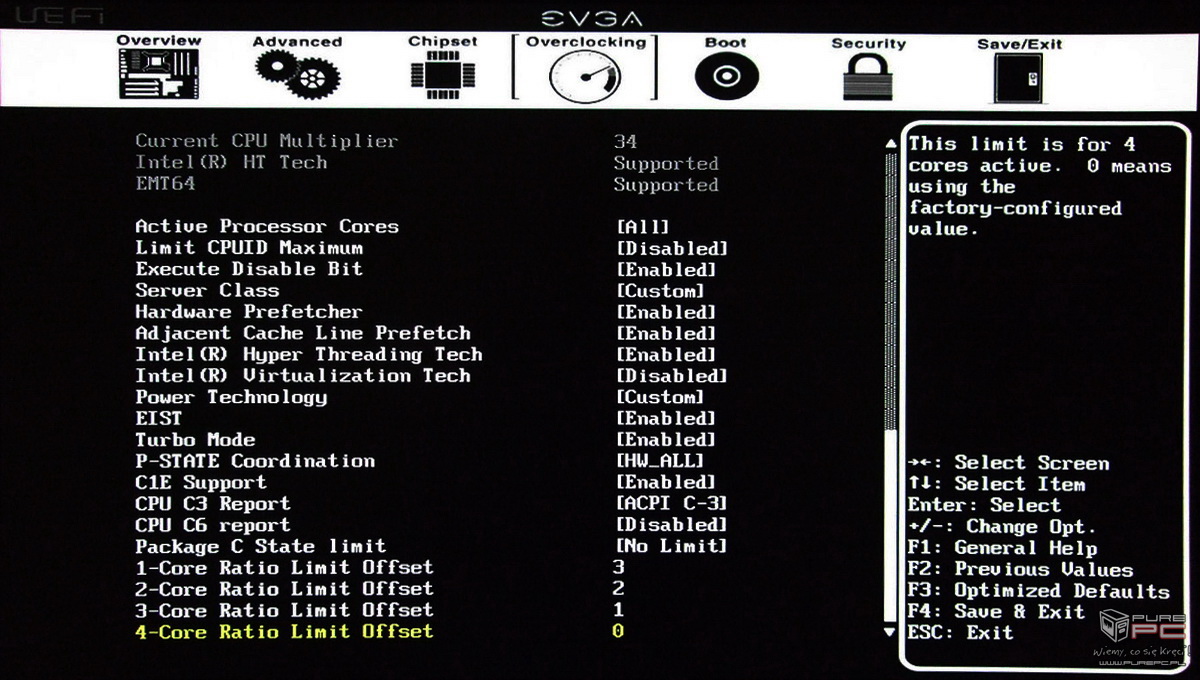This screenshot has height=680, width=1200.
Task: Select the Server Class label
Action: (x=207, y=290)
